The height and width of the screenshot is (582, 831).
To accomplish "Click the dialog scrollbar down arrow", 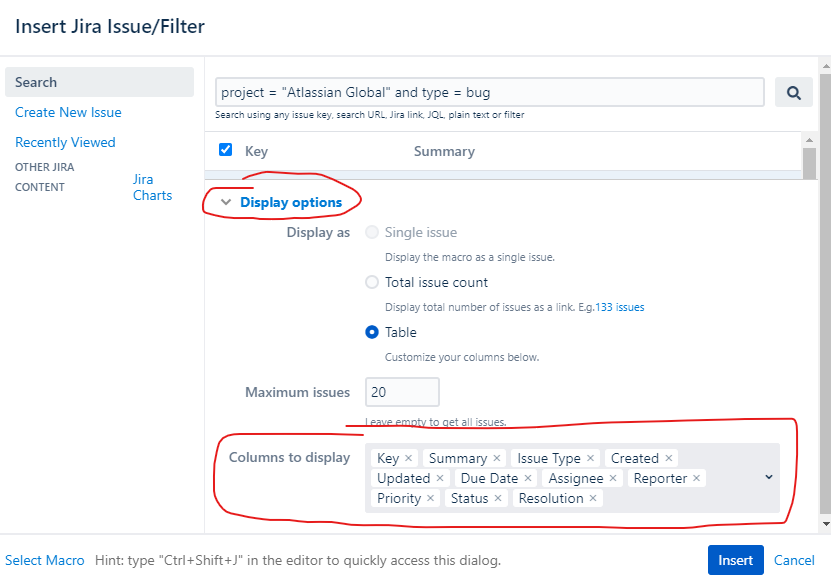I will tap(825, 524).
